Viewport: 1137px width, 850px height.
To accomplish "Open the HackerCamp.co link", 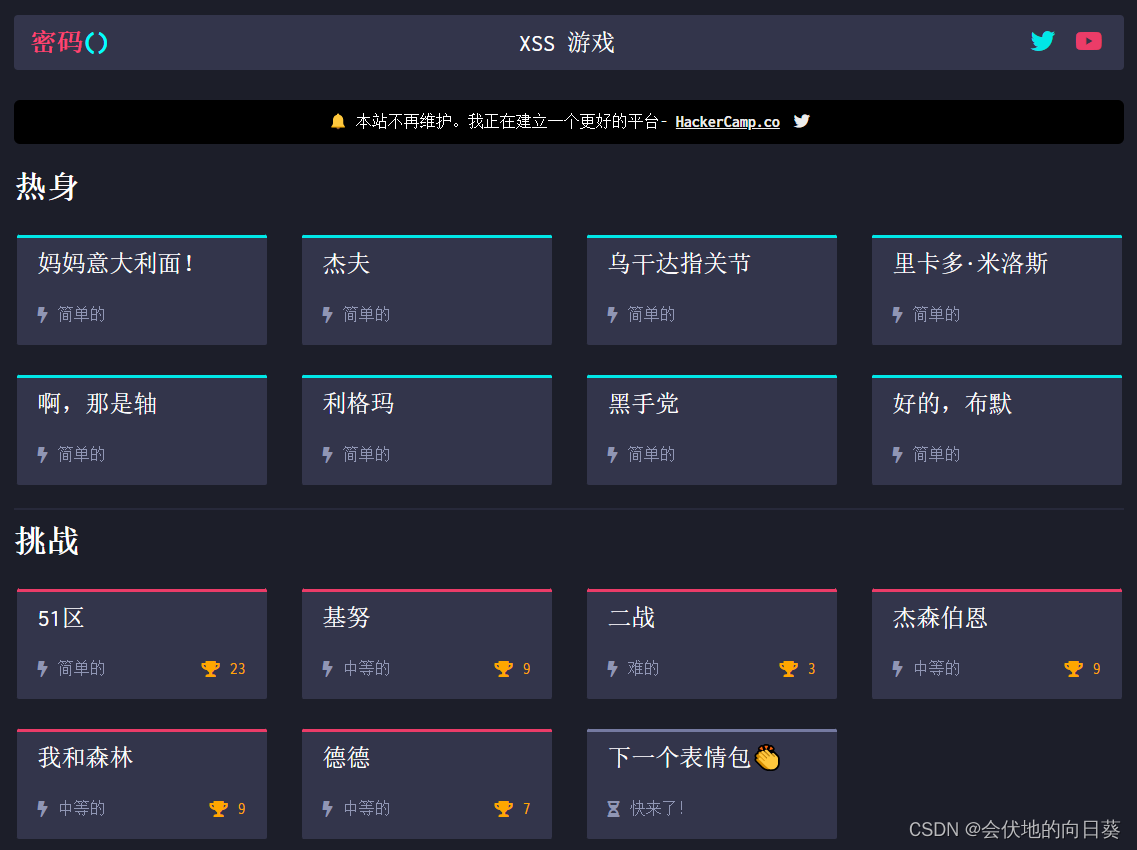I will [727, 121].
